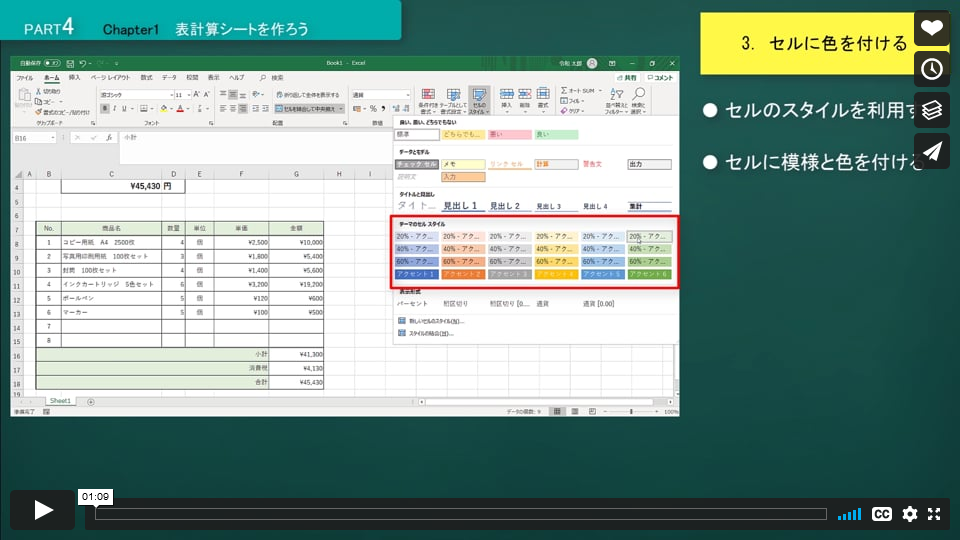The height and width of the screenshot is (540, 960).
Task: Click 切り取り scissors icon
Action: point(39,91)
